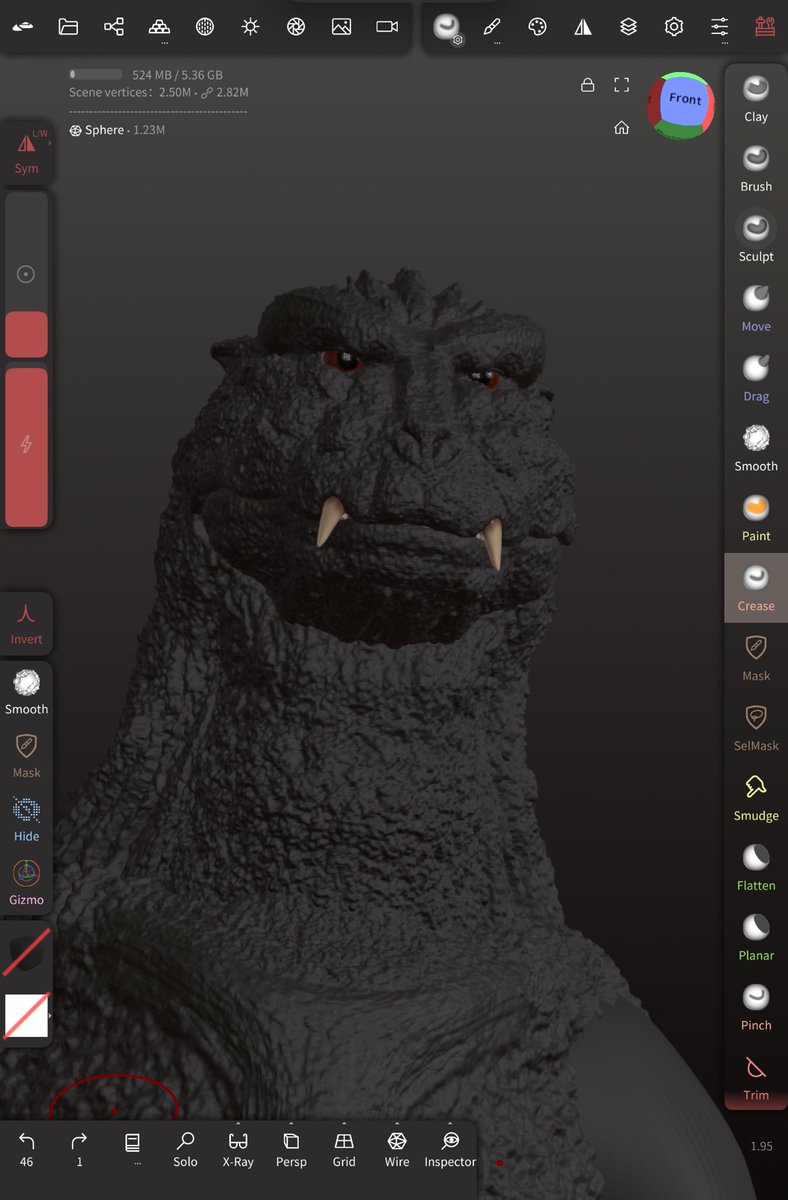The image size is (788, 1200).
Task: Open the Camera menu
Action: click(x=387, y=27)
